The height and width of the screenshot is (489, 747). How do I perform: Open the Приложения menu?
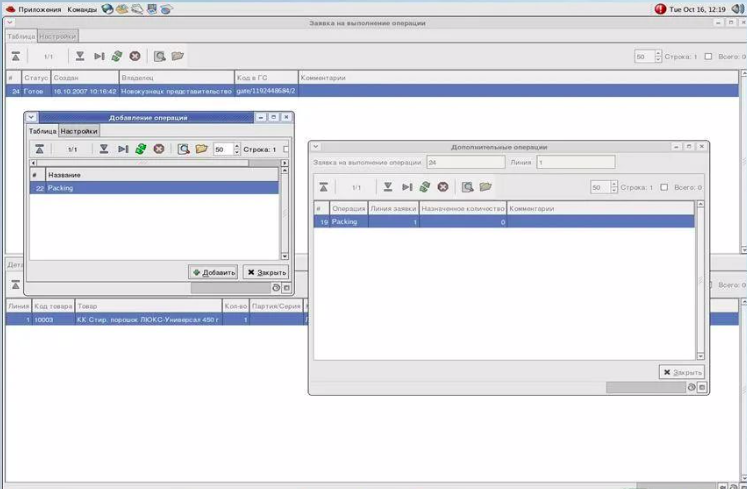40,9
